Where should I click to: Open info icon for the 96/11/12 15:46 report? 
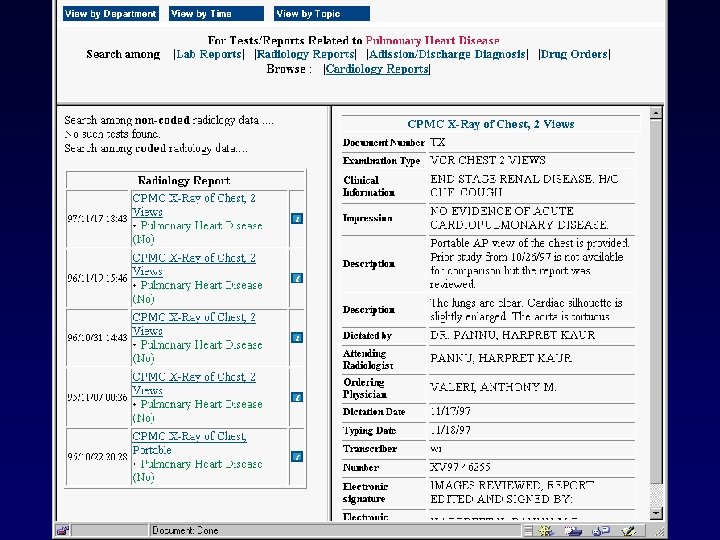[x=297, y=278]
